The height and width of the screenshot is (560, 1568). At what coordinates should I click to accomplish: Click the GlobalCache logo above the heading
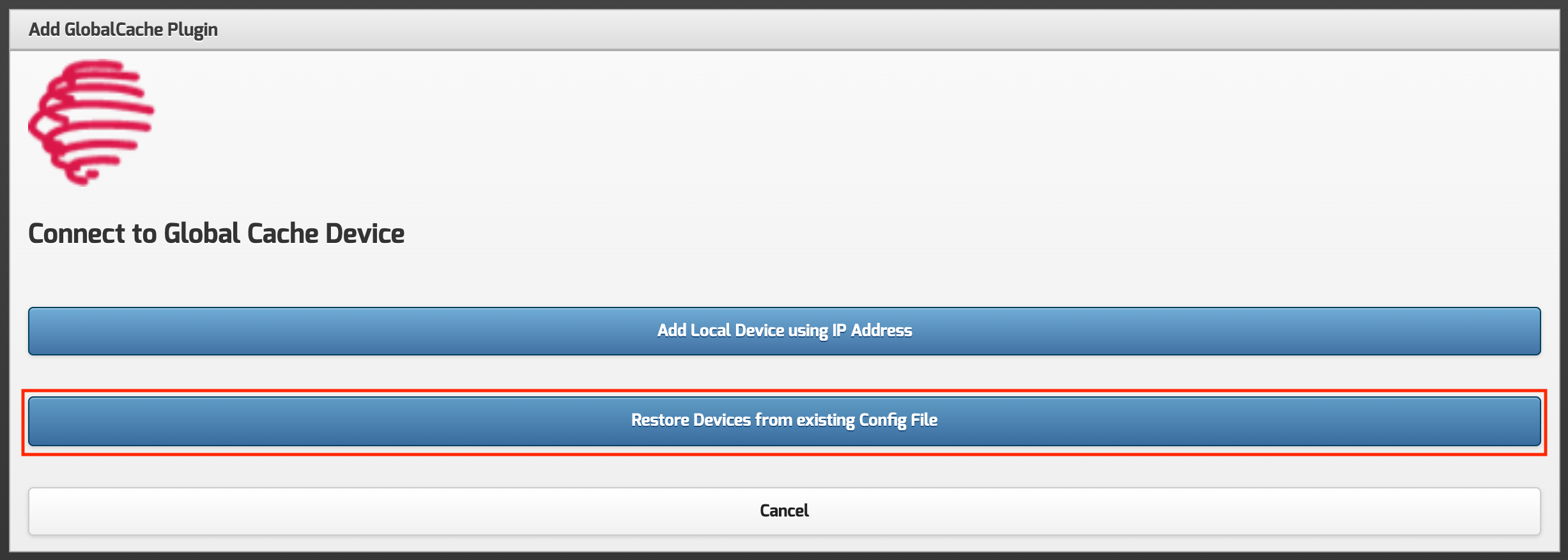click(x=91, y=122)
